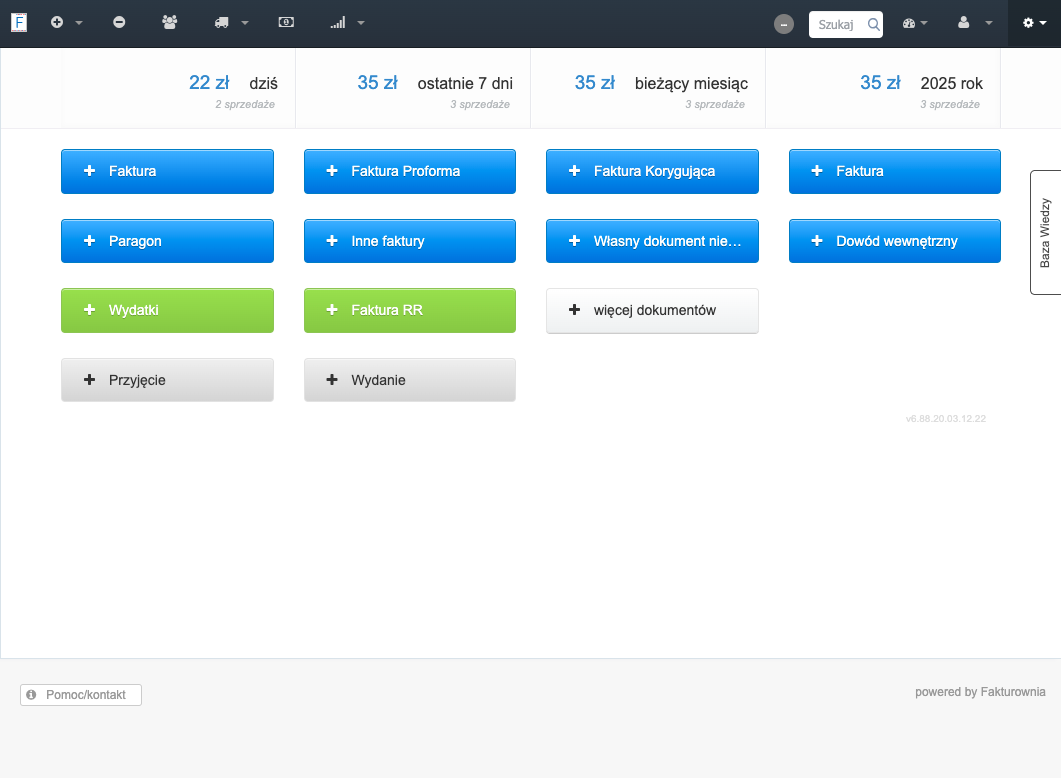
Task: Create a new Paragon
Action: [167, 241]
